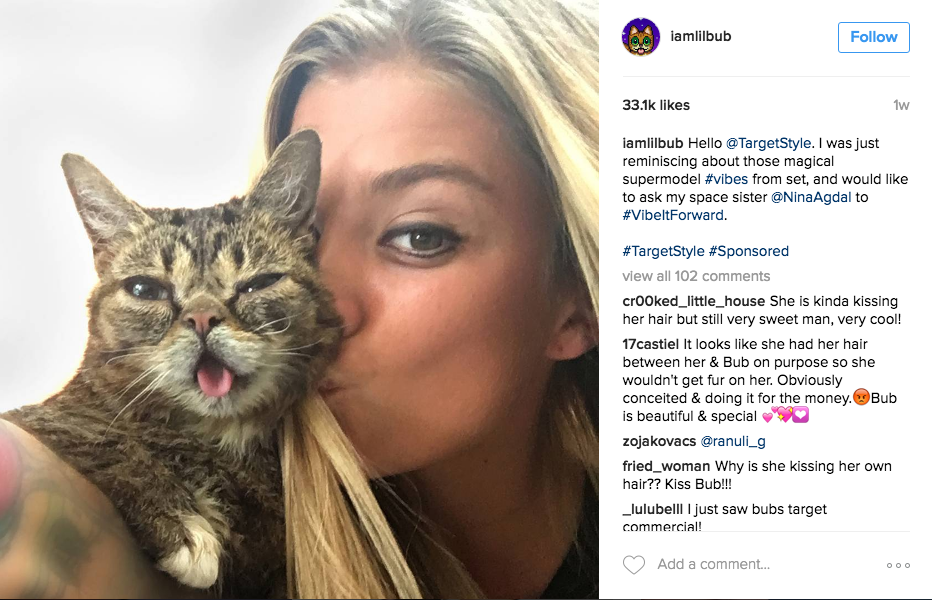Image resolution: width=932 pixels, height=600 pixels.
Task: Click the #TargetStyle hashtag below the caption
Action: tap(663, 251)
